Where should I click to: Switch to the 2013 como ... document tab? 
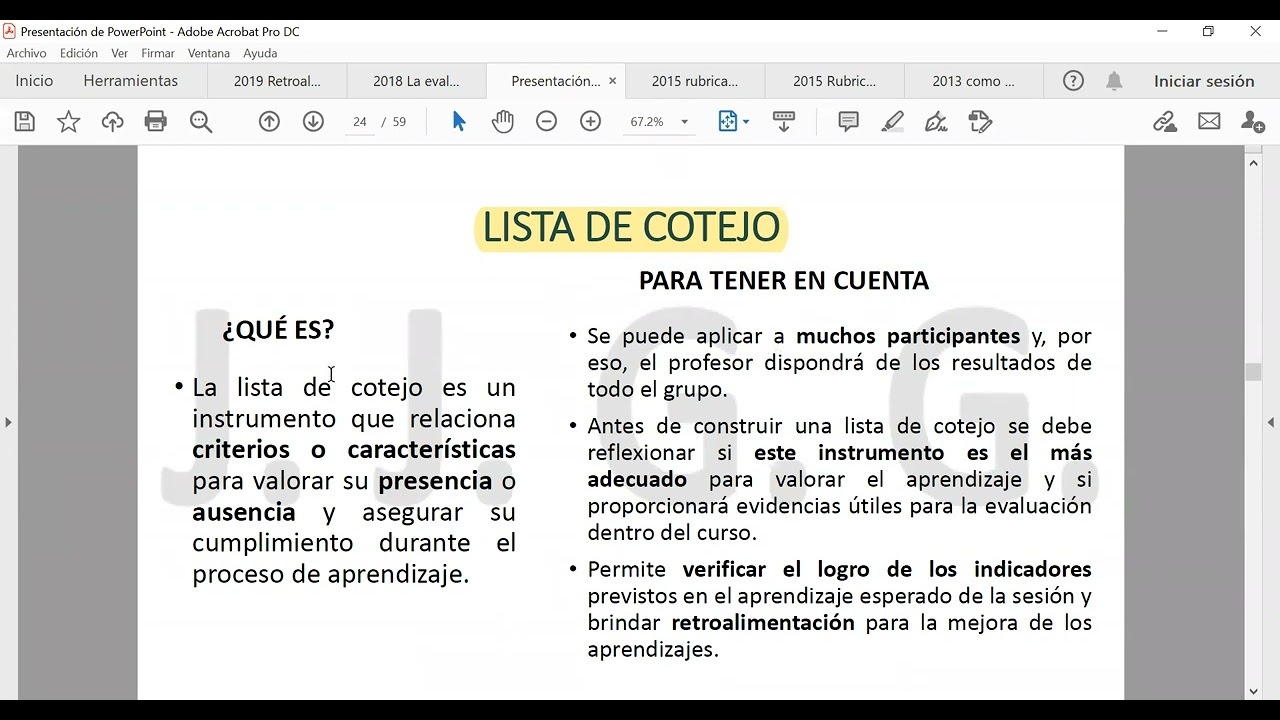pyautogui.click(x=973, y=81)
